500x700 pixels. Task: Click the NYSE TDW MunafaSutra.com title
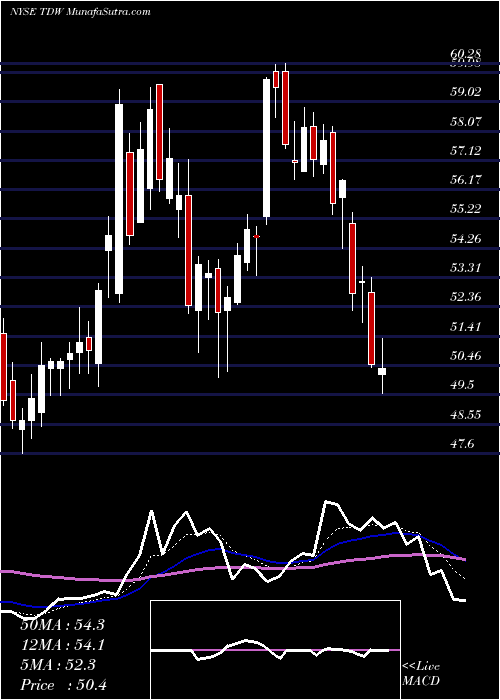coord(79,12)
